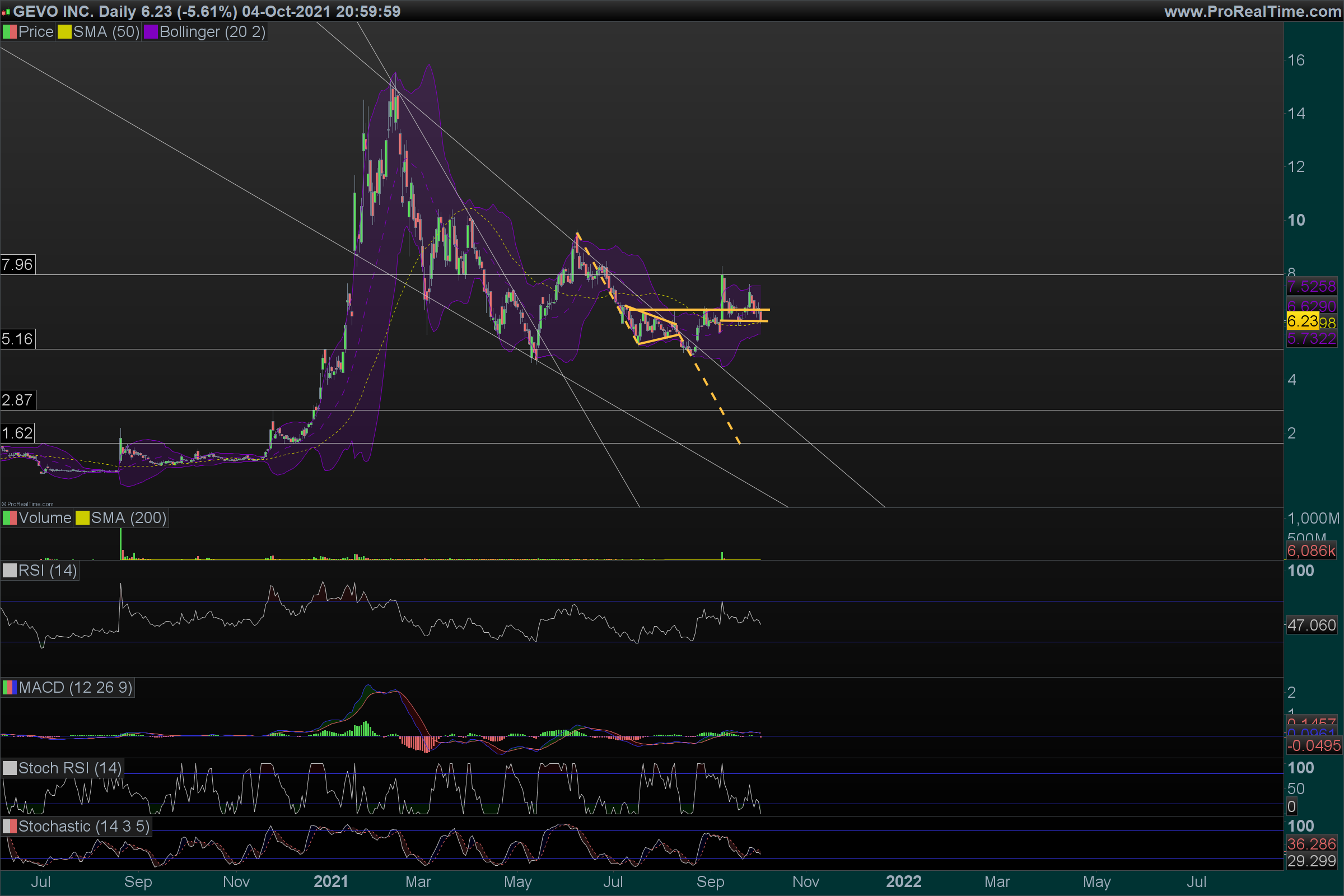Click the yellow SMA (50) legend swatch
Image resolution: width=1344 pixels, height=896 pixels.
click(x=64, y=32)
